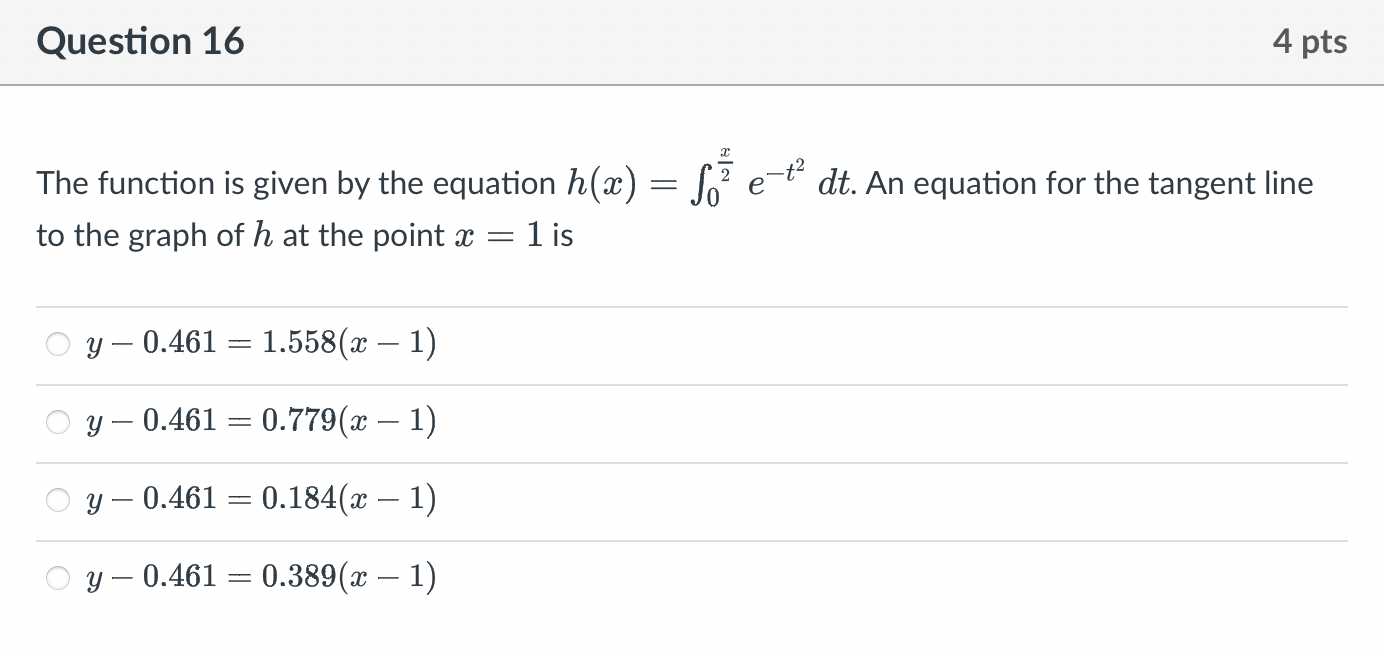Click the dt in the integral

pyautogui.click(x=835, y=184)
